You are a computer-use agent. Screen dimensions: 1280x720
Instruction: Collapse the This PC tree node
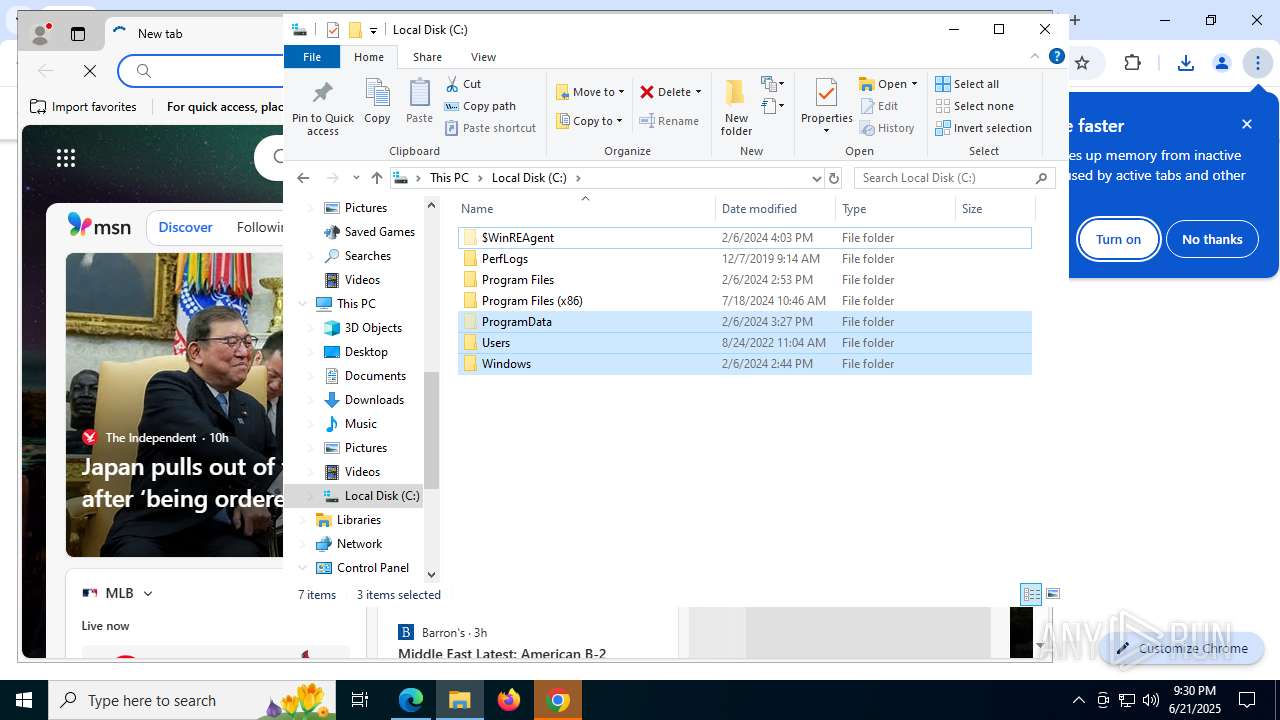303,304
